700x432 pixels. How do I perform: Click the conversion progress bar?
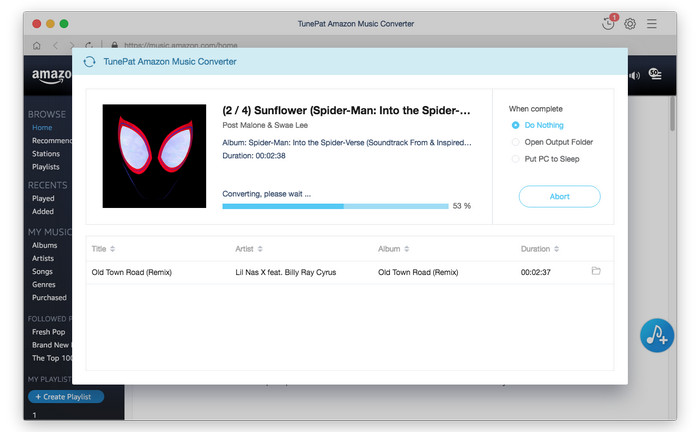click(x=335, y=206)
